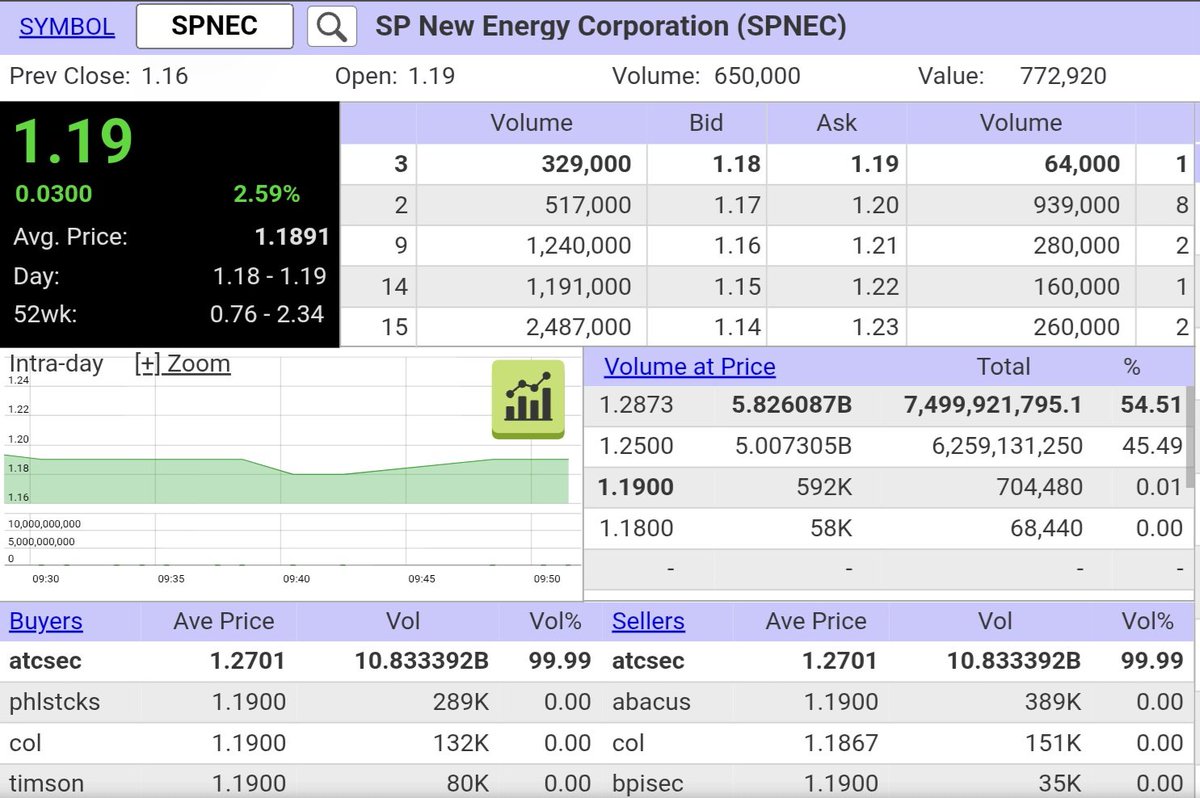Viewport: 1200px width, 798px height.
Task: Select ask price 1.23
Action: (x=876, y=327)
